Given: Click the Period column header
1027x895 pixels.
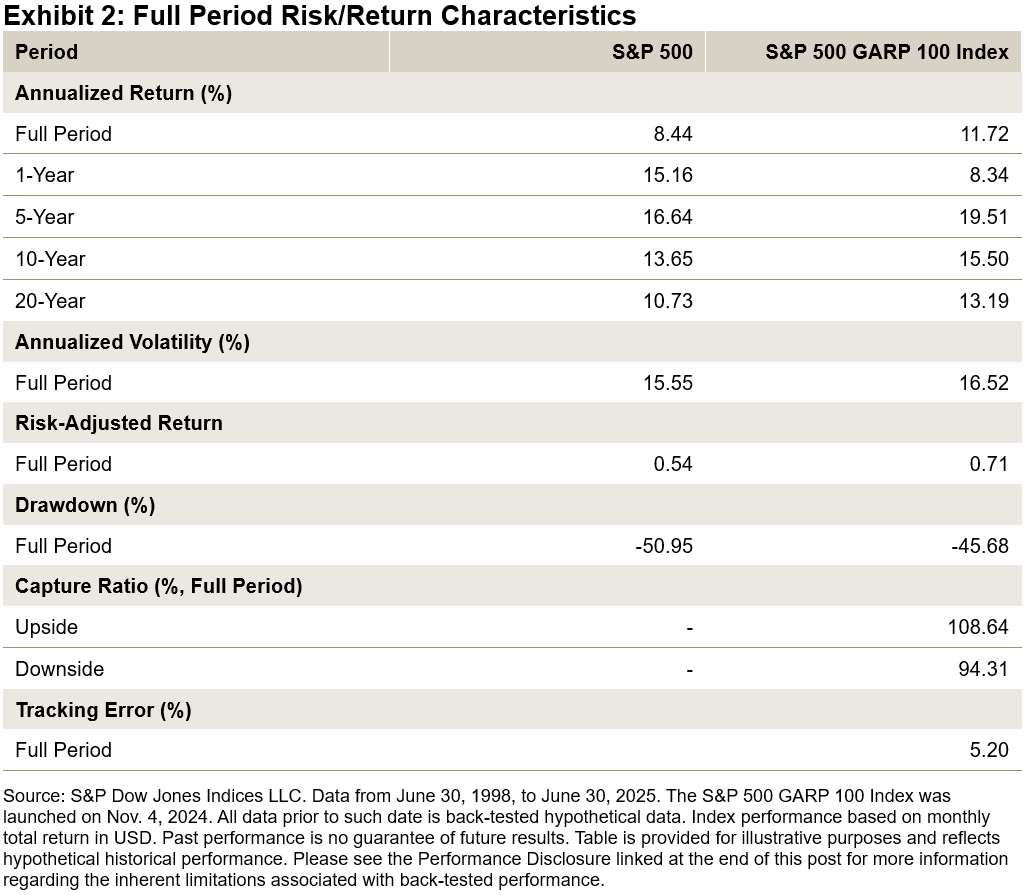Looking at the screenshot, I should (46, 52).
